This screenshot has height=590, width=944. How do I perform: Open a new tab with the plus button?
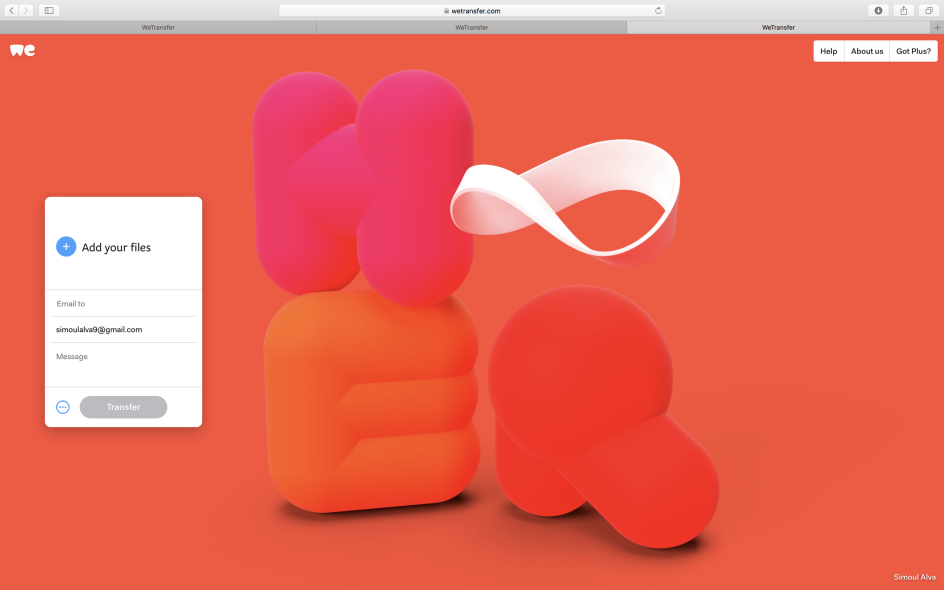(x=936, y=27)
